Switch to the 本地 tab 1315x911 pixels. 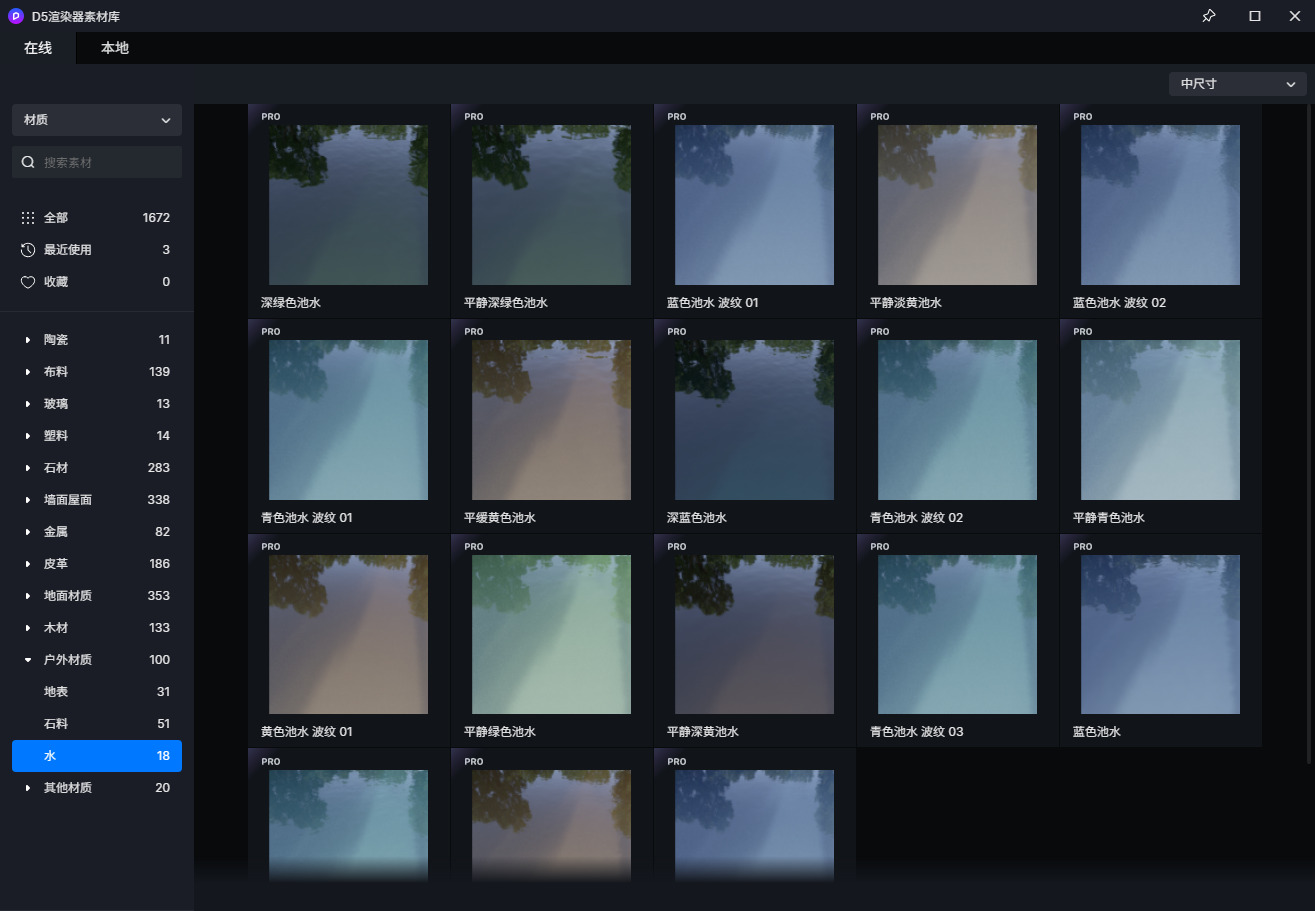coord(115,48)
